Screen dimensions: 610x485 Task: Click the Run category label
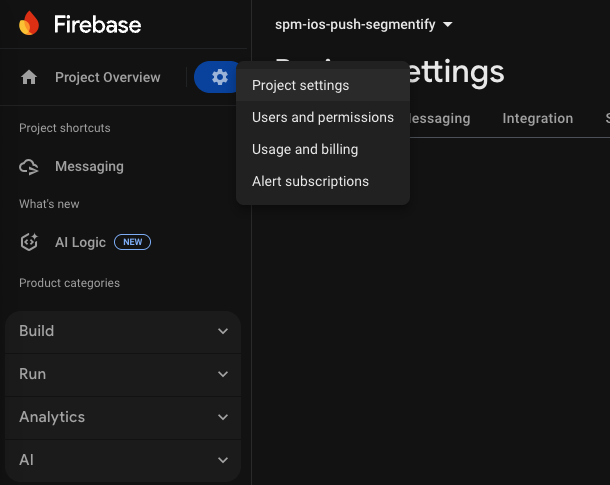pos(33,374)
